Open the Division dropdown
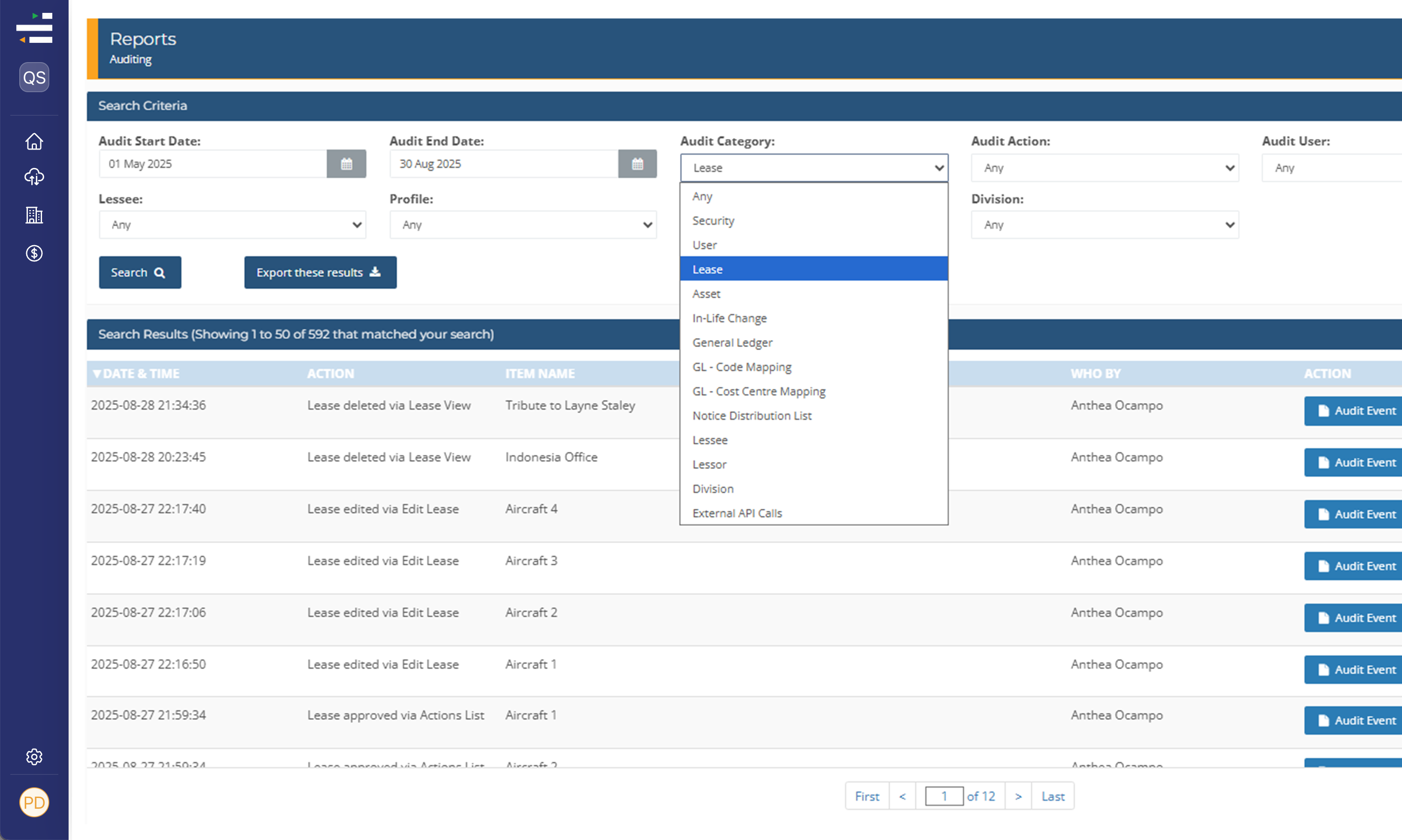Viewport: 1402px width, 840px height. pos(1104,224)
